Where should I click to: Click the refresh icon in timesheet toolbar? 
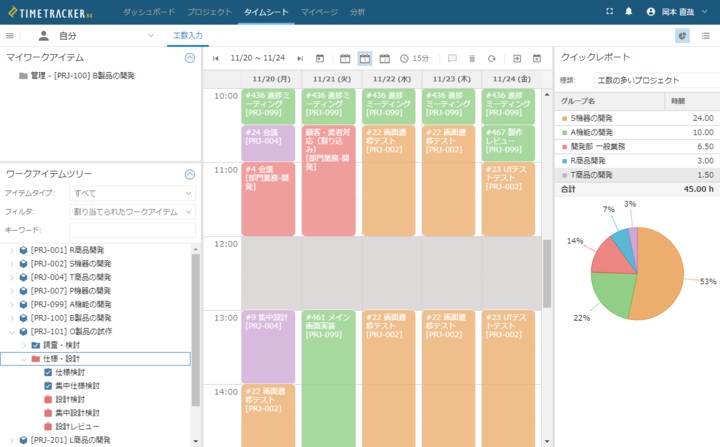click(x=491, y=58)
